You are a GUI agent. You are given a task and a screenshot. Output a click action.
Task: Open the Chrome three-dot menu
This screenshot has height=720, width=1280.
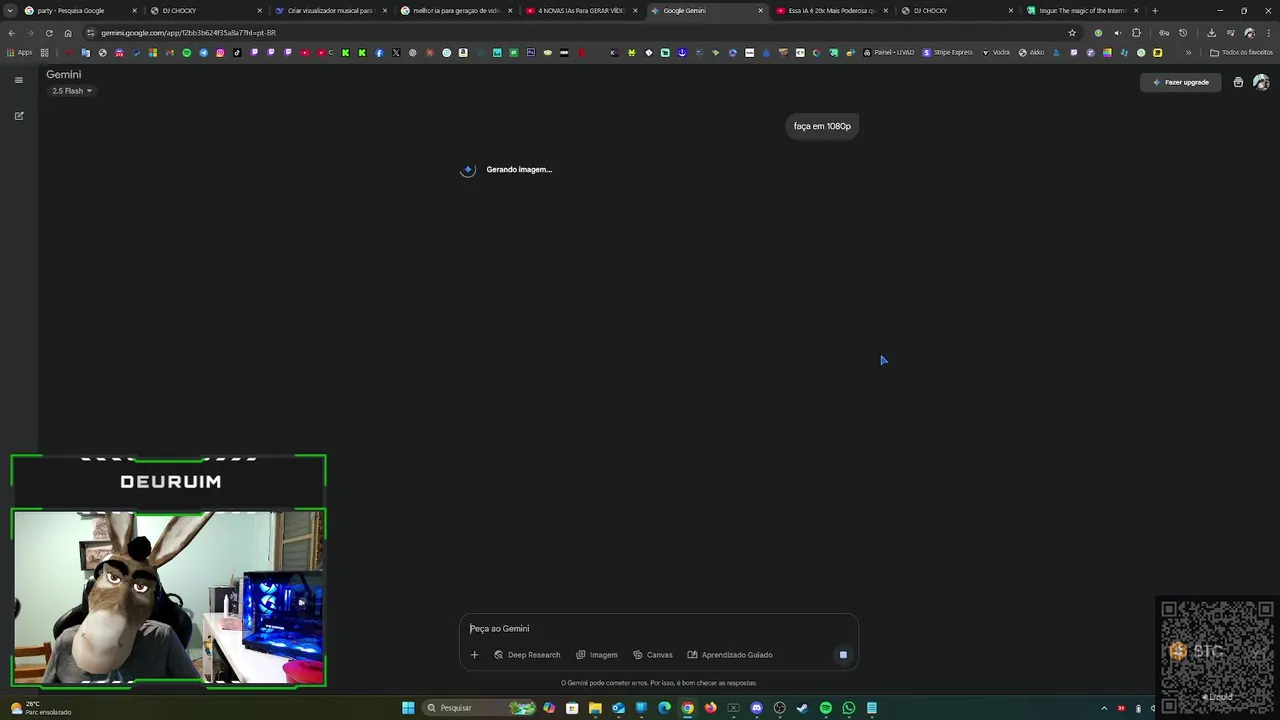[1268, 33]
